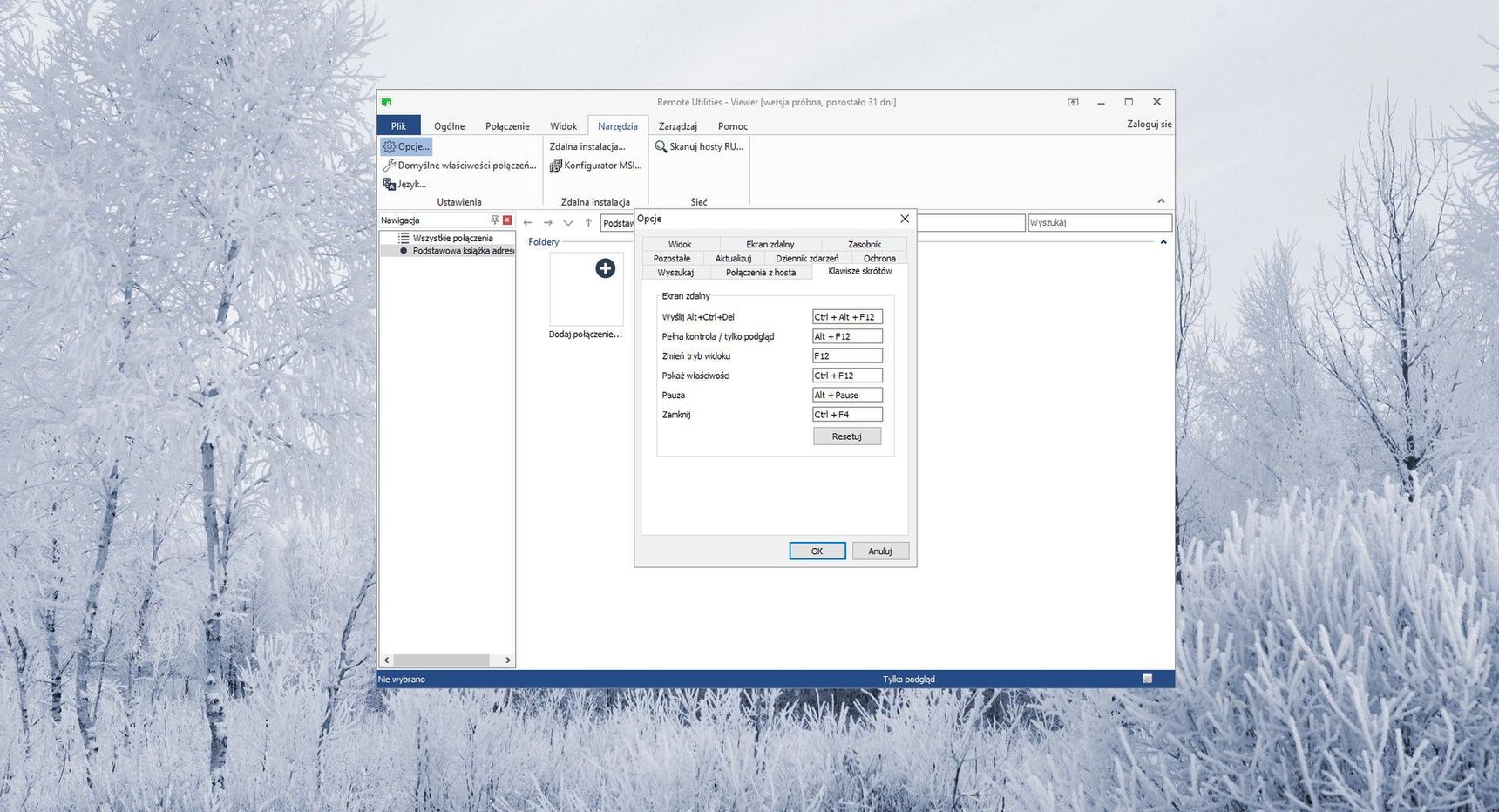Screen dimensions: 1499x812
Task: Launch Konfigurator MSI tool
Action: (596, 166)
